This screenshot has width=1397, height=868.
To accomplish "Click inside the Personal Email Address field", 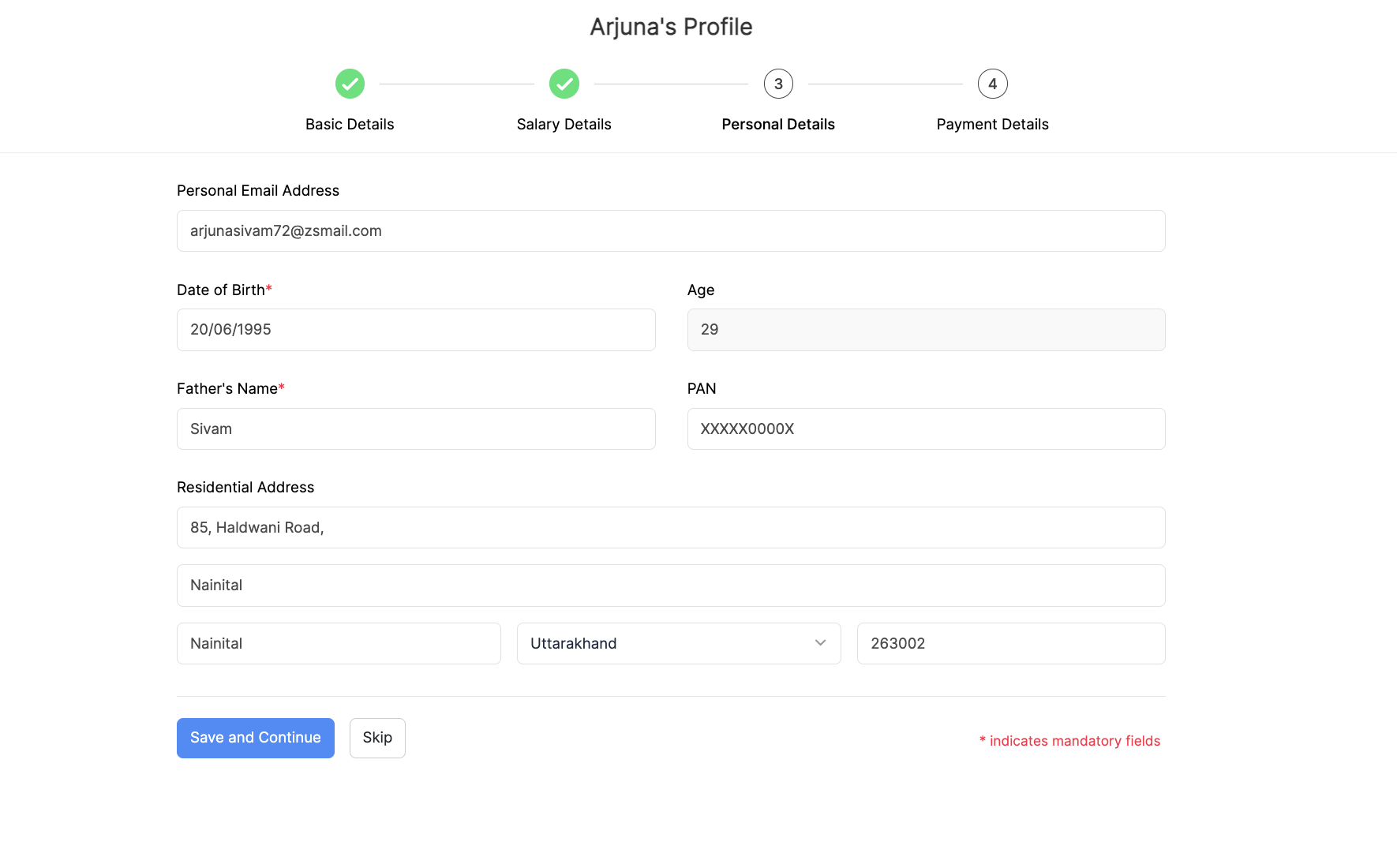I will pos(670,230).
